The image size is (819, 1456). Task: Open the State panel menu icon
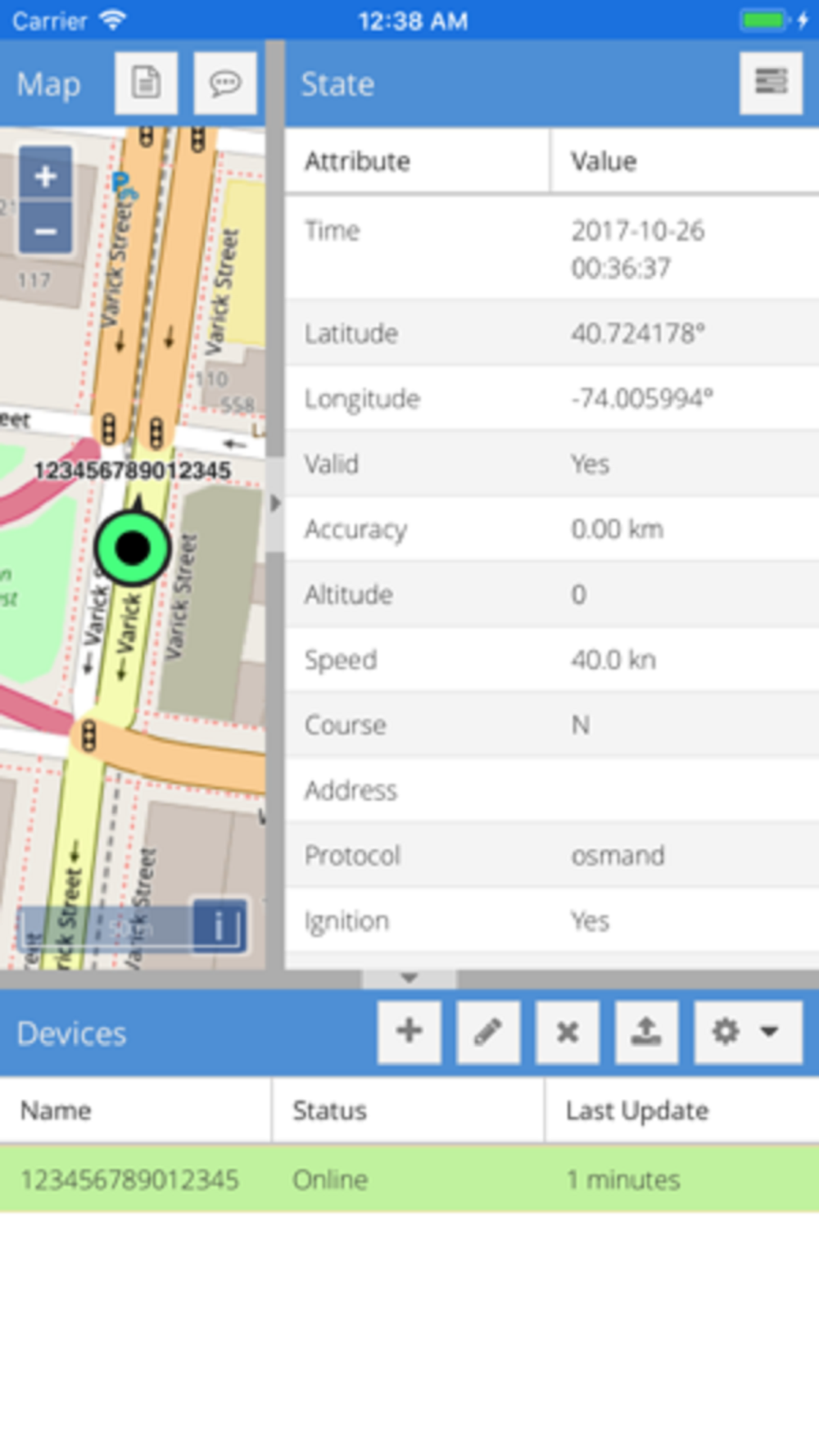pos(771,83)
